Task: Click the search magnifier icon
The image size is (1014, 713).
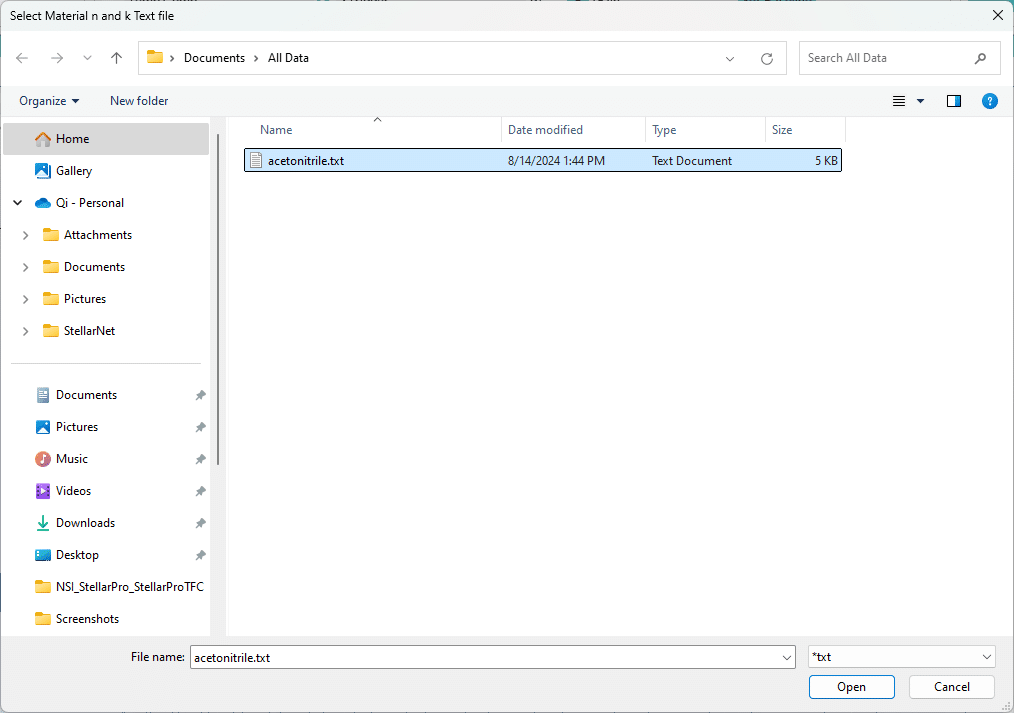Action: coord(980,58)
